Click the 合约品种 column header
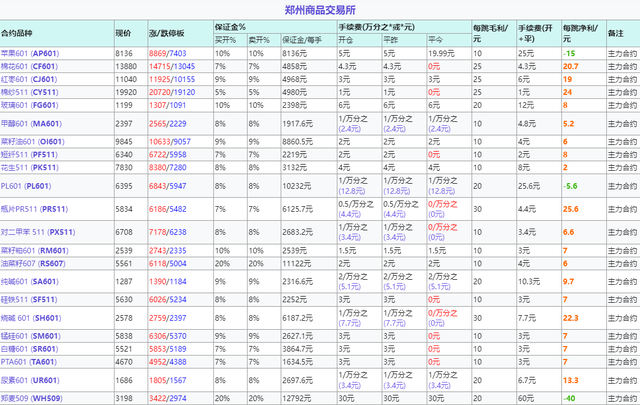The height and width of the screenshot is (405, 640). point(17,33)
